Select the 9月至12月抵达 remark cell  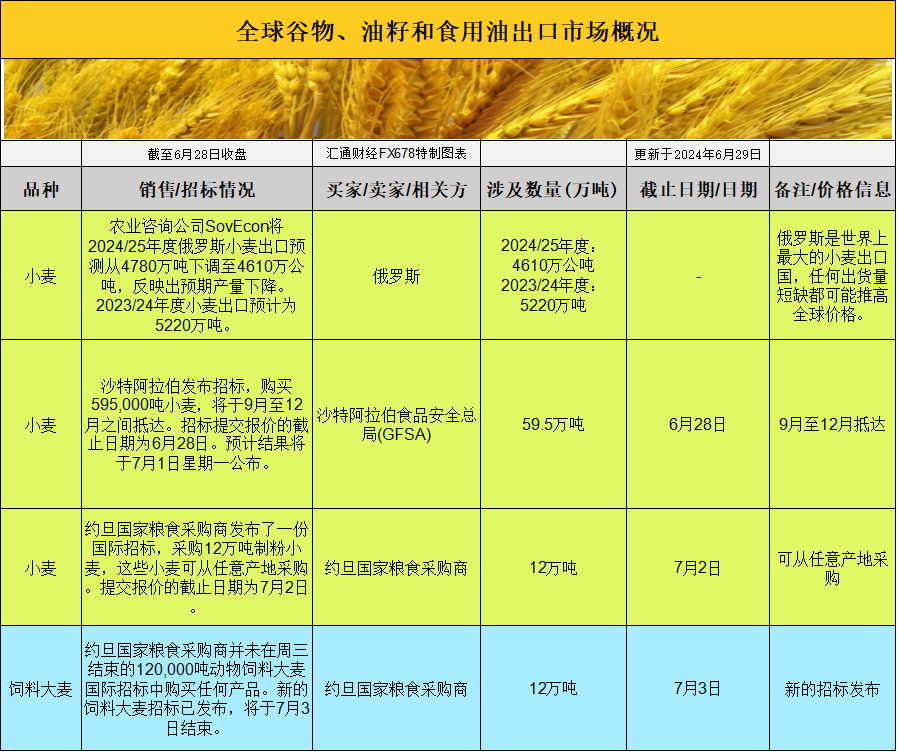pos(832,424)
